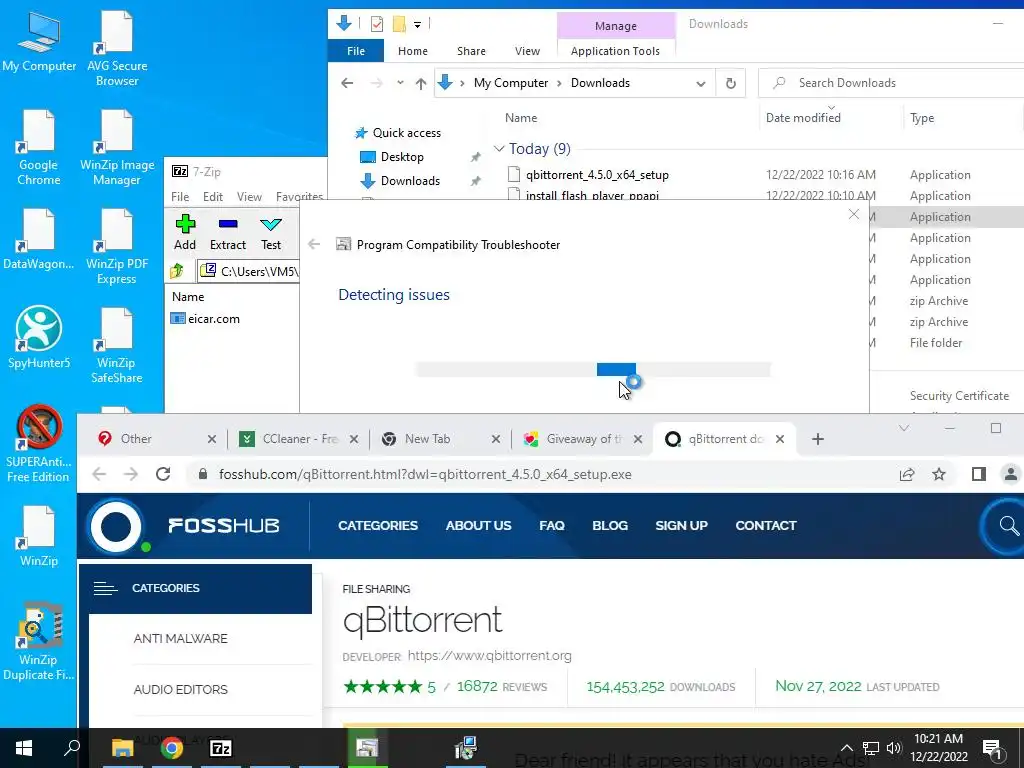
Task: Switch to the Share ribbon tab
Action: tap(471, 51)
